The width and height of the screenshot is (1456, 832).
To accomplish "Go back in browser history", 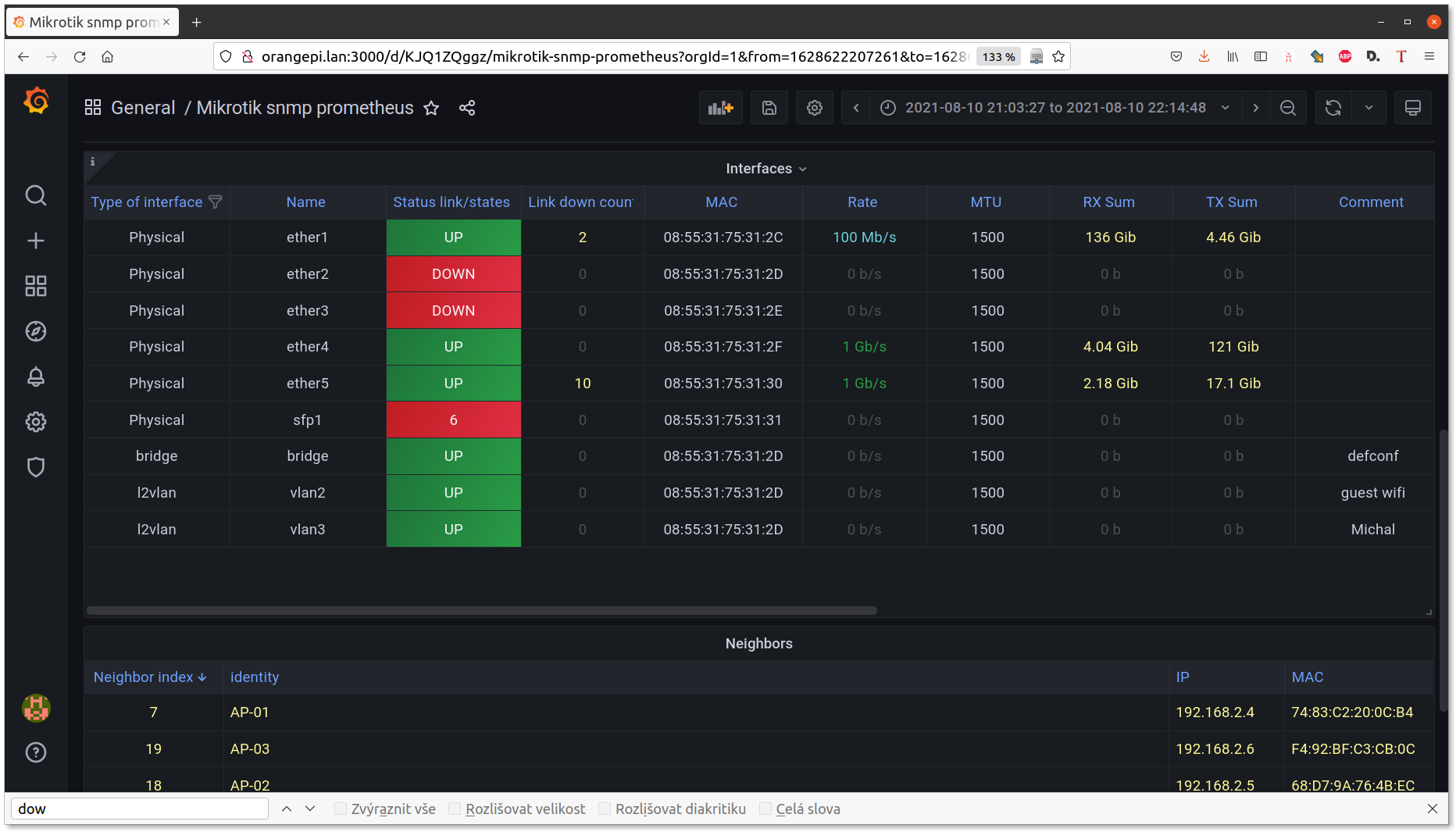I will pyautogui.click(x=23, y=56).
